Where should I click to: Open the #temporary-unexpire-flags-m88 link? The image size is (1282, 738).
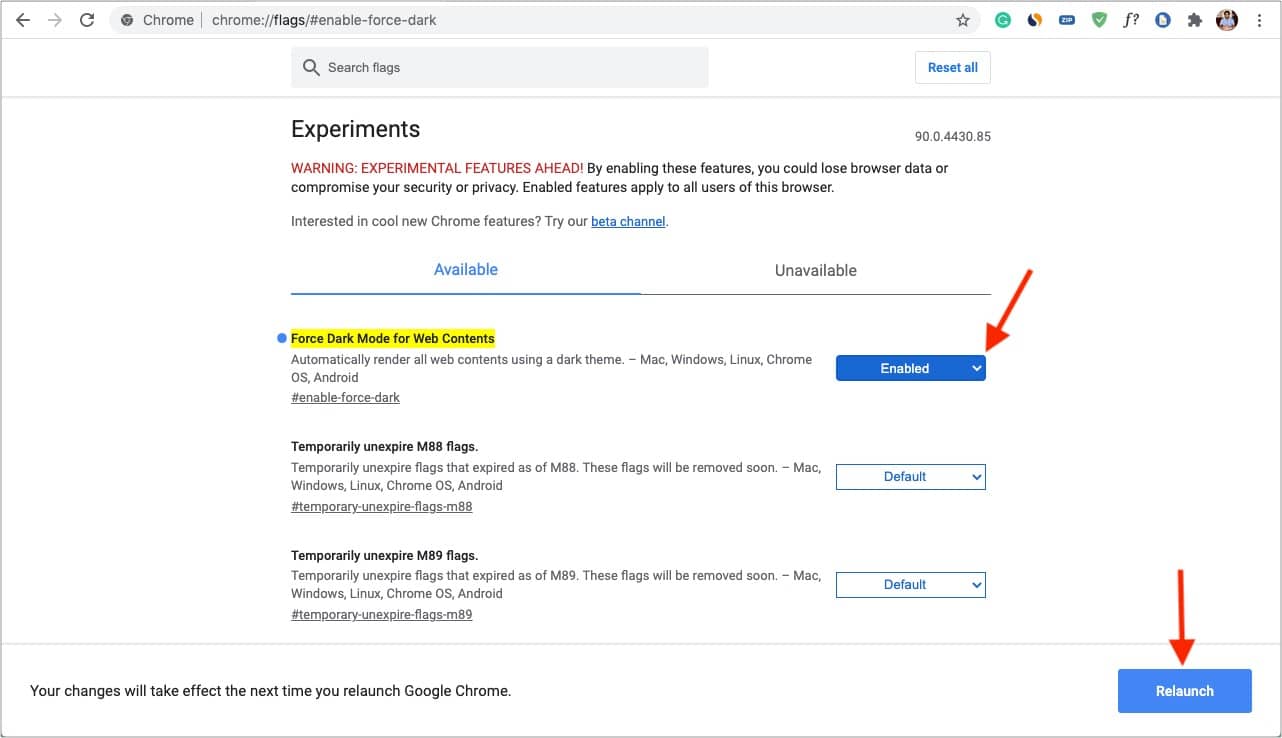coord(381,506)
